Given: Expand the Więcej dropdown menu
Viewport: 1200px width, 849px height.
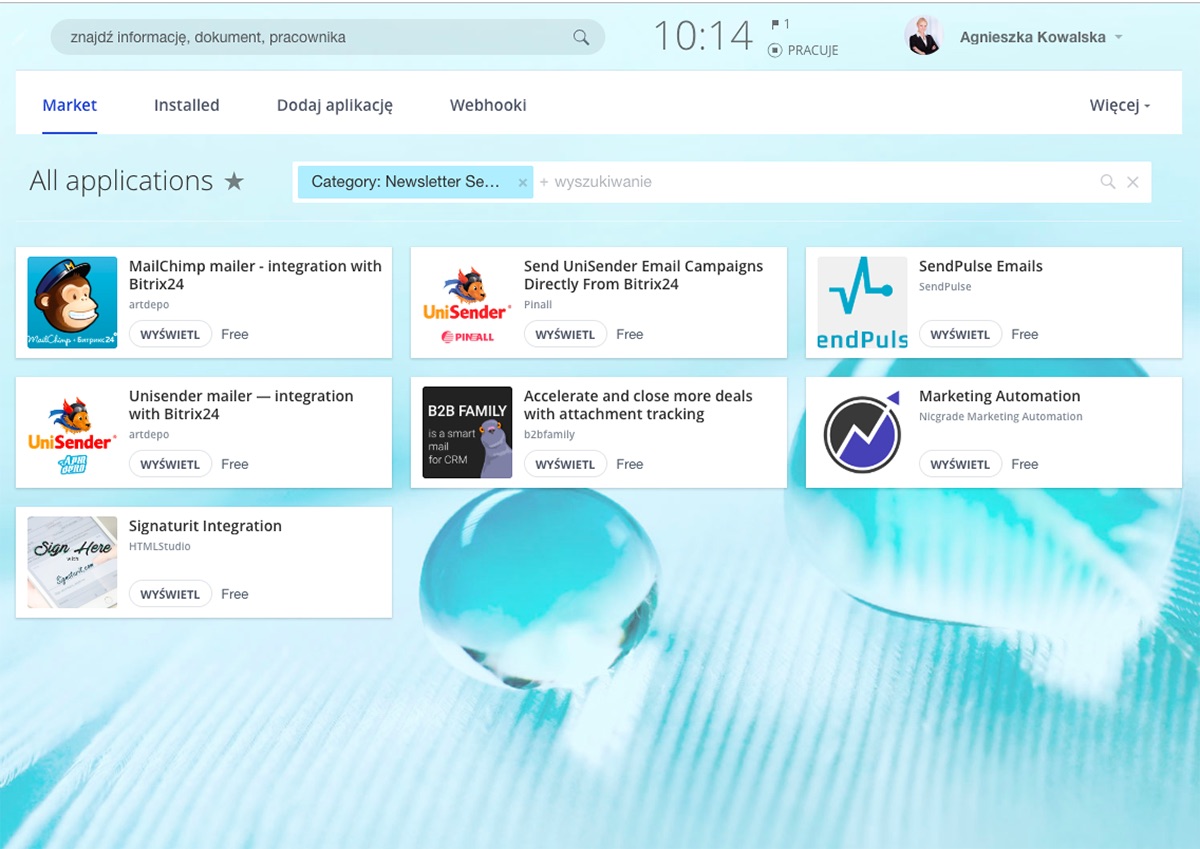Looking at the screenshot, I should (x=1119, y=106).
